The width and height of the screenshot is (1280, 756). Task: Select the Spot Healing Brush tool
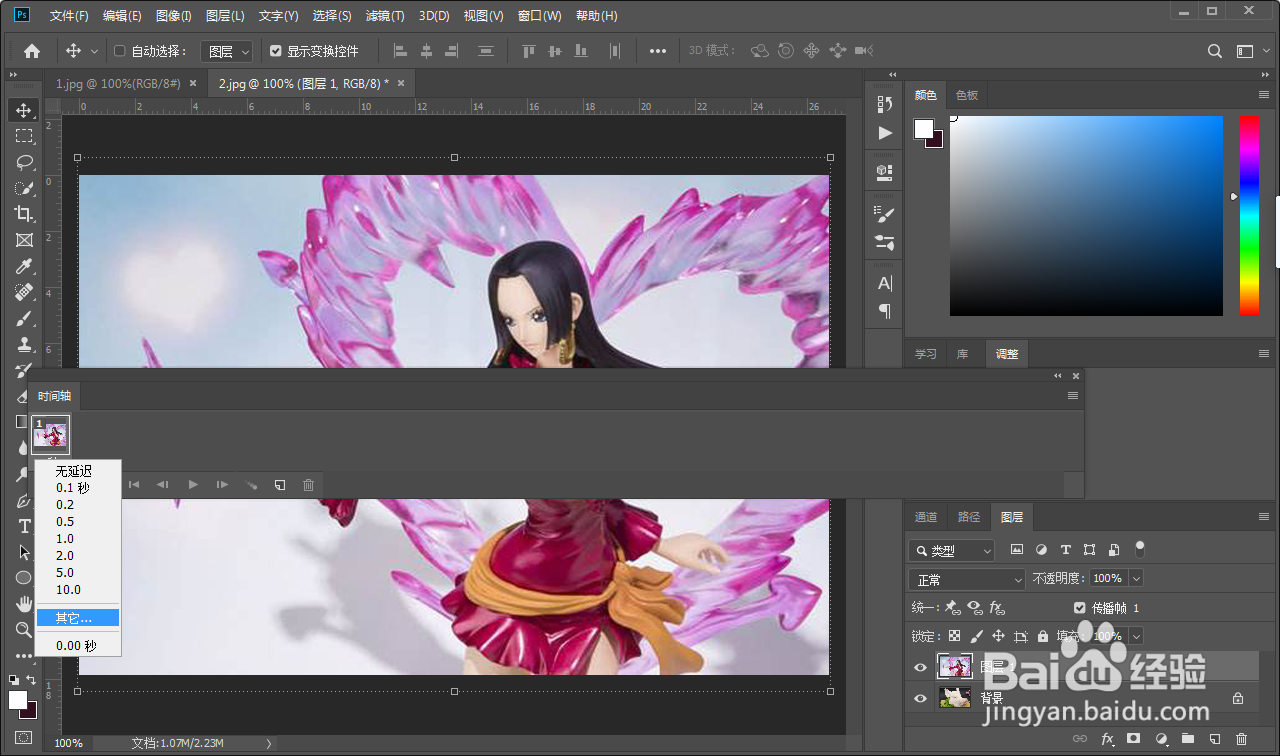tap(24, 292)
